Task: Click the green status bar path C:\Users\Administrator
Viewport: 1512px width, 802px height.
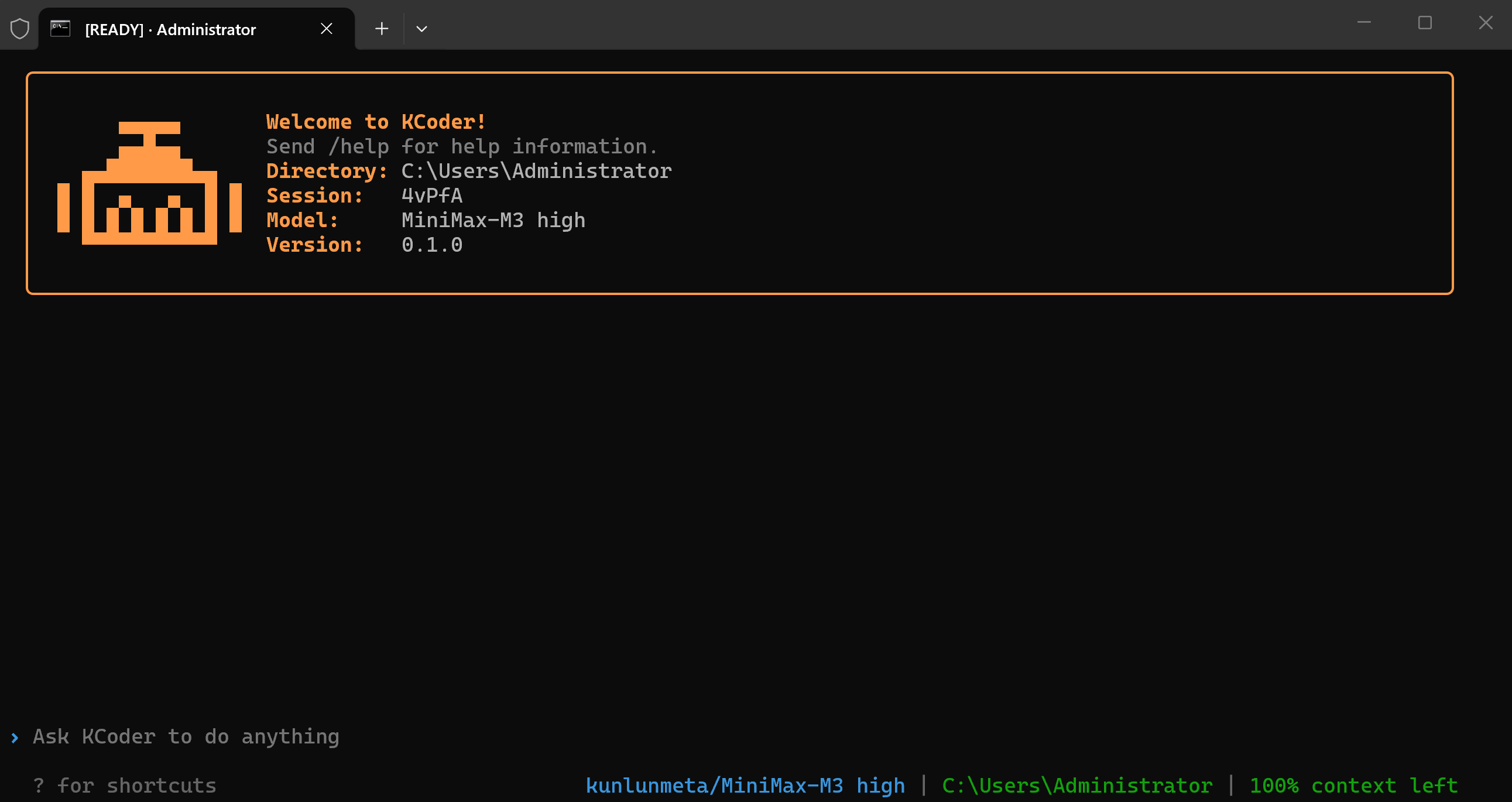Action: click(1078, 786)
